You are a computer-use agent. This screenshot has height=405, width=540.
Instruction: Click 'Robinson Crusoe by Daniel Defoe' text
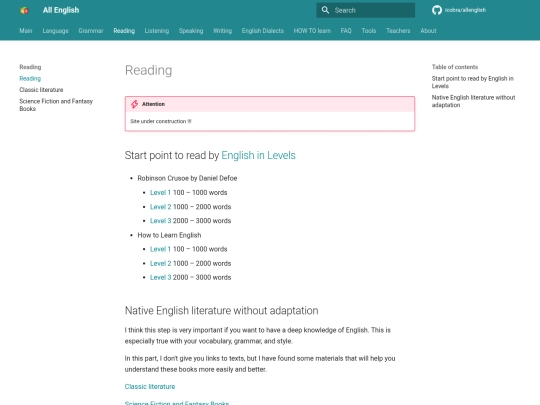(187, 178)
